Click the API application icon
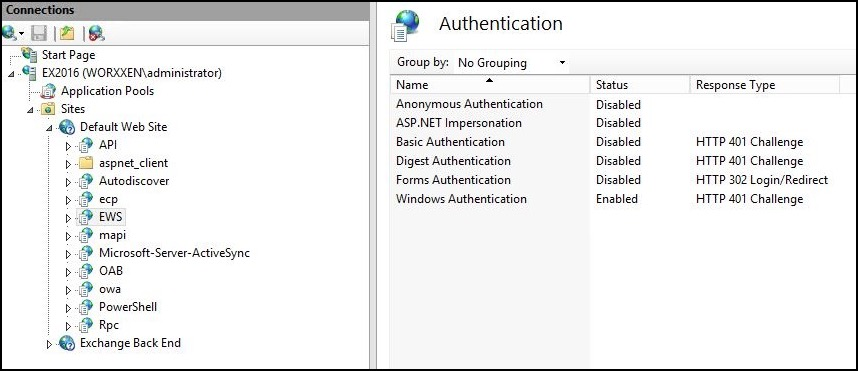 86,145
